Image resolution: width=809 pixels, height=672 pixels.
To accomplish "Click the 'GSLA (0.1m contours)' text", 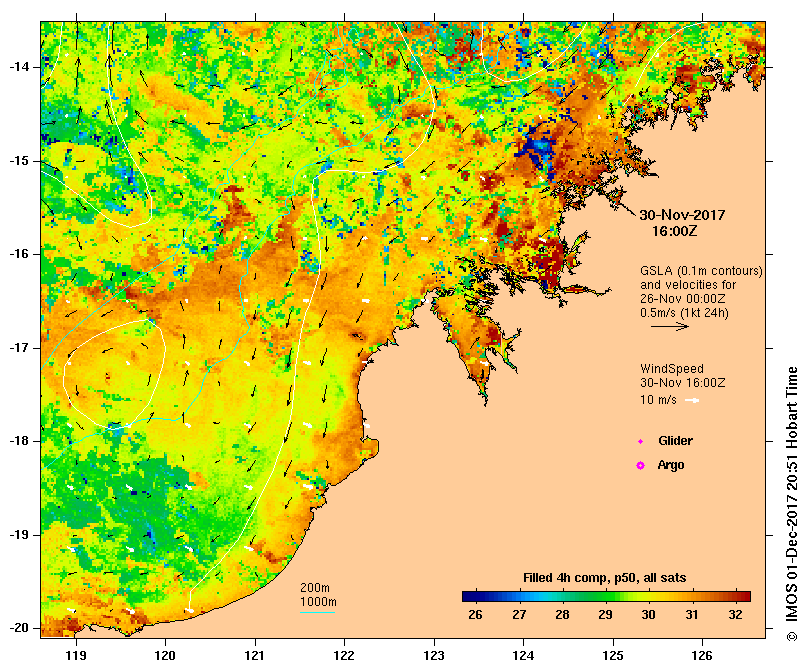I will pos(701,271).
